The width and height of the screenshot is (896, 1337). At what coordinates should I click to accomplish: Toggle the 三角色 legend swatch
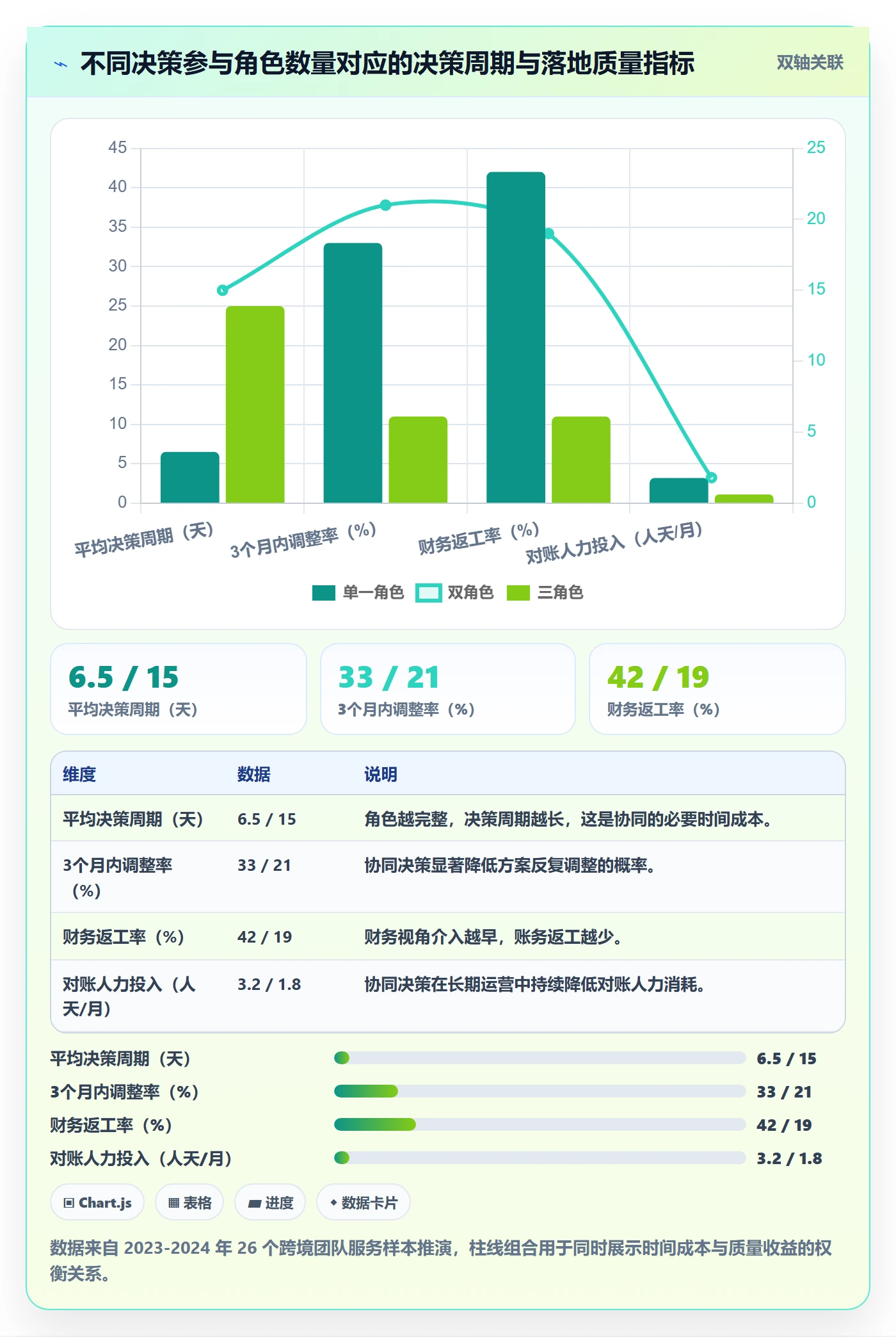518,593
